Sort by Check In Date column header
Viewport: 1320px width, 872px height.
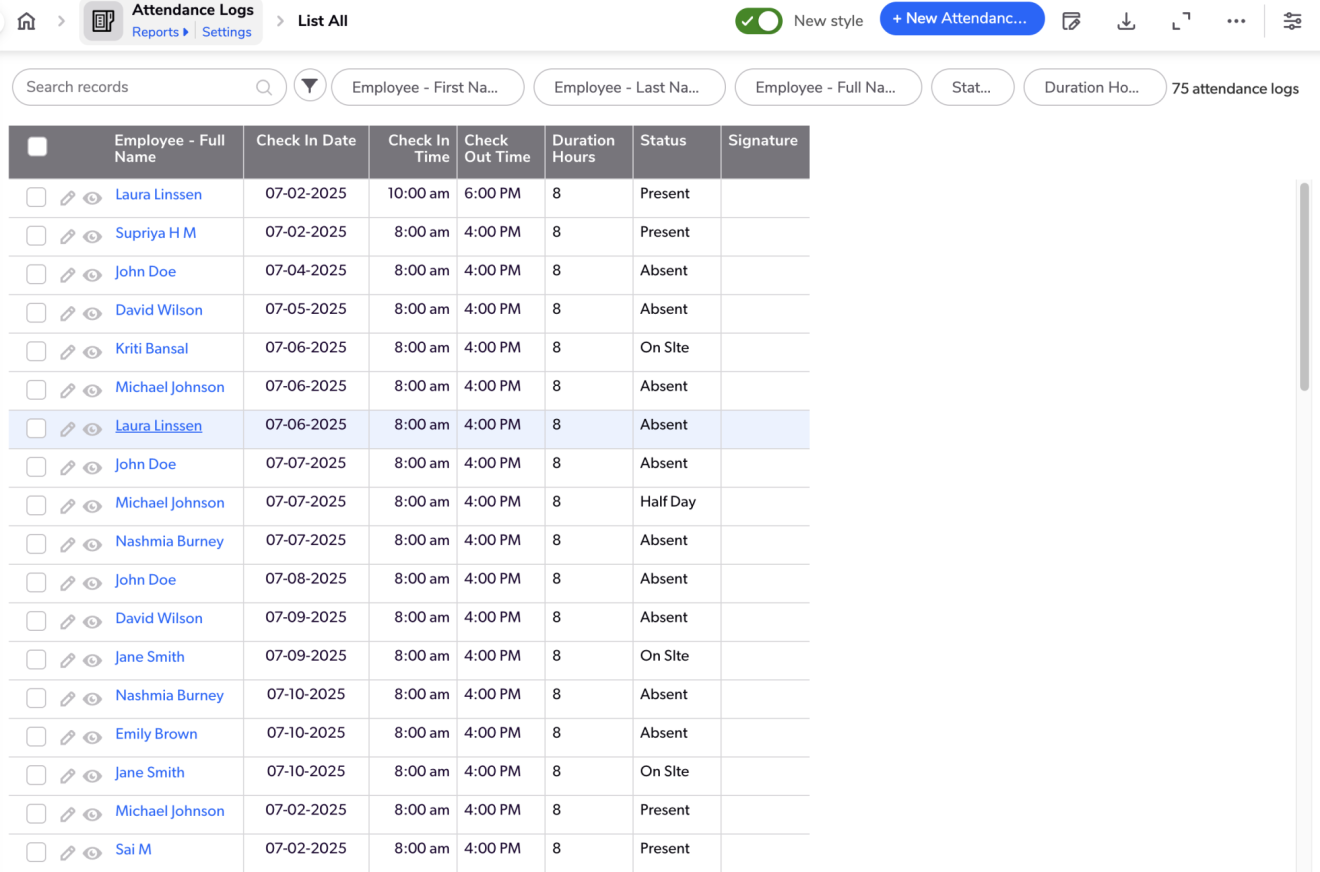pyautogui.click(x=305, y=141)
